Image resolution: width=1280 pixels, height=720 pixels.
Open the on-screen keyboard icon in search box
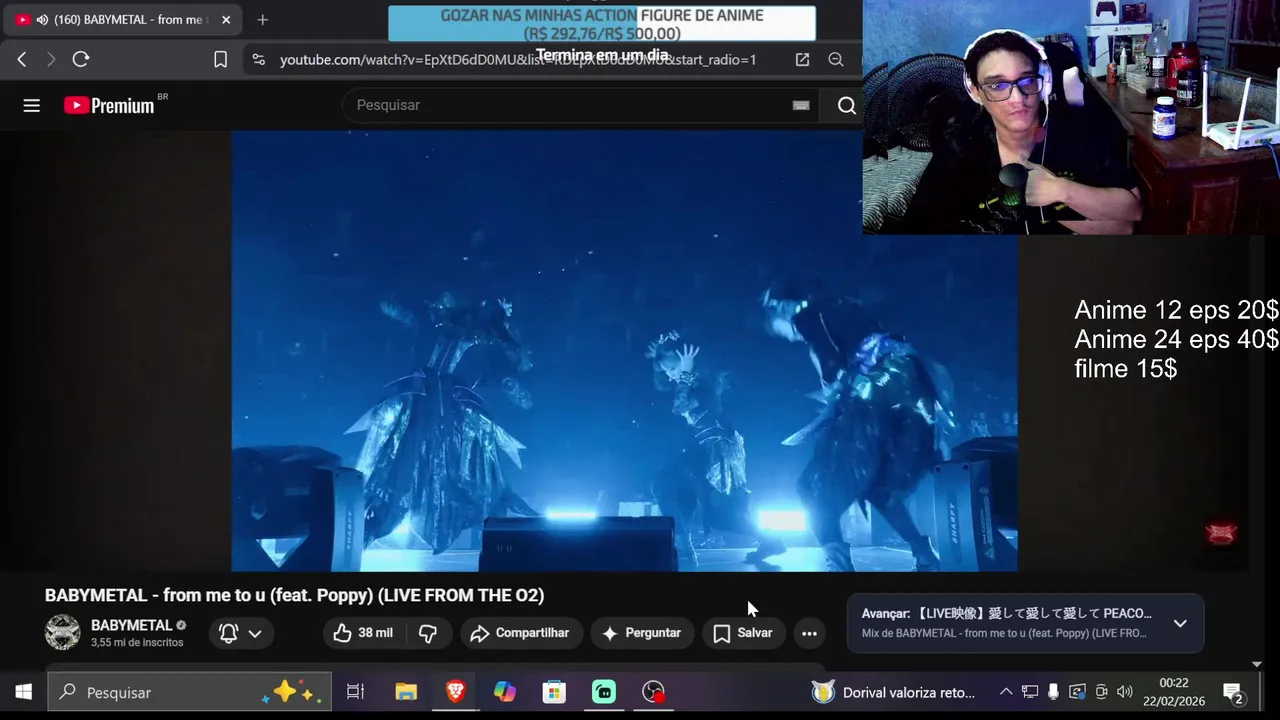tap(801, 105)
